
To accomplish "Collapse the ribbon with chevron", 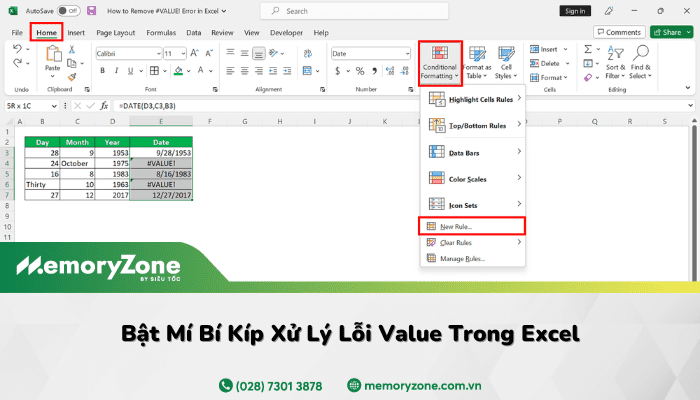I will point(688,88).
